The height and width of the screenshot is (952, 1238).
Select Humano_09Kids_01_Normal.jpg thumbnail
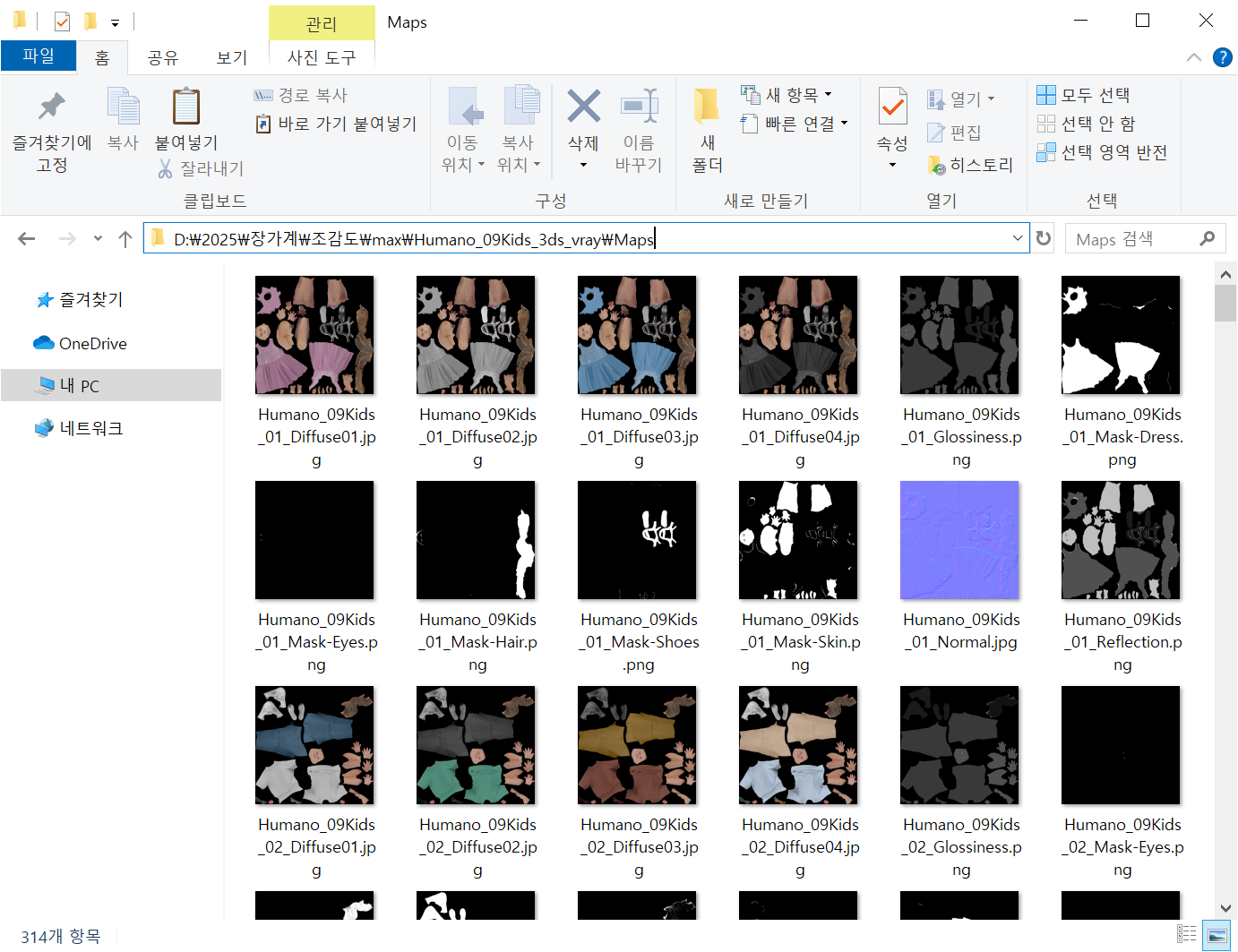click(x=959, y=540)
